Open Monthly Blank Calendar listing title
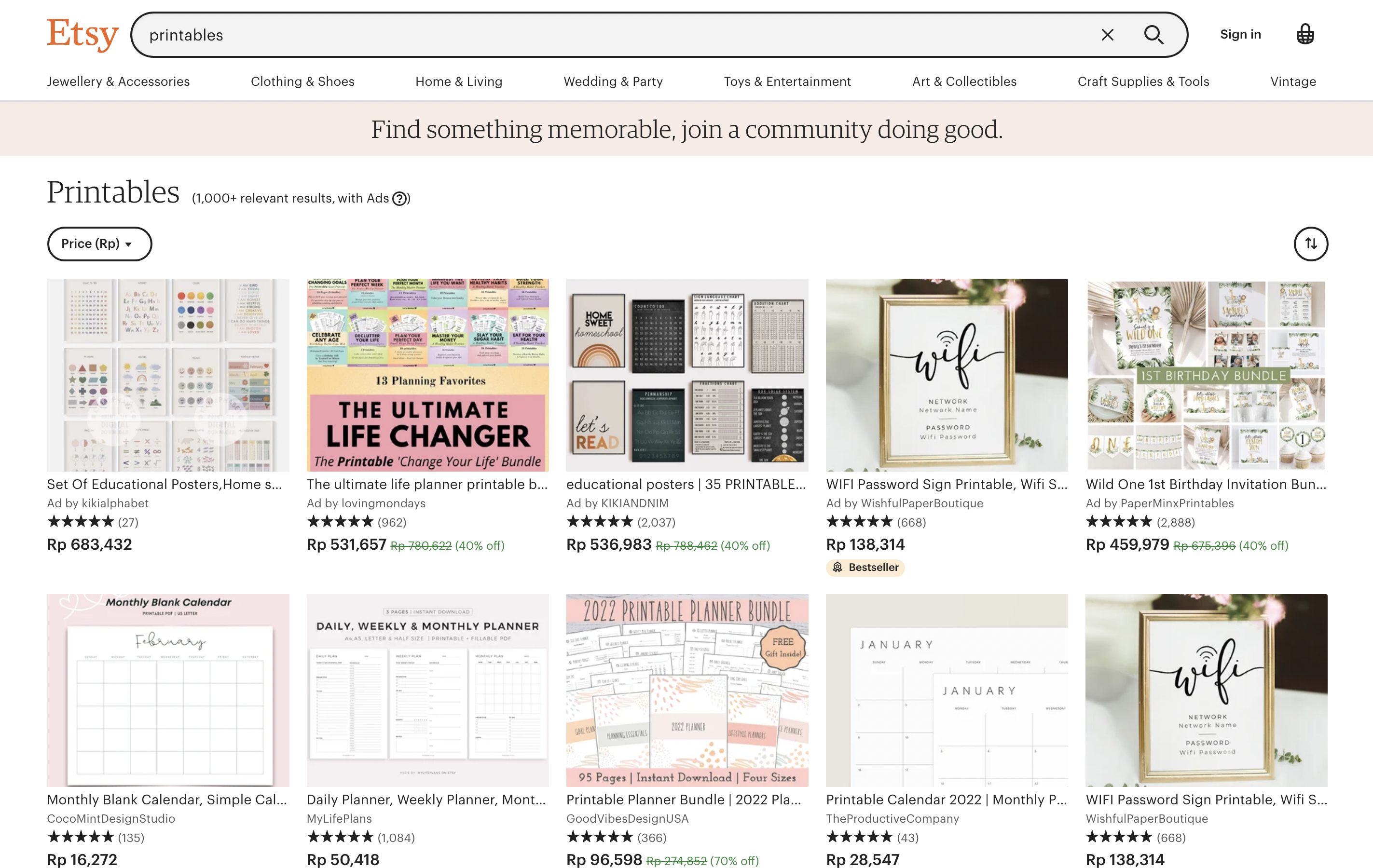Image resolution: width=1373 pixels, height=868 pixels. 166,799
